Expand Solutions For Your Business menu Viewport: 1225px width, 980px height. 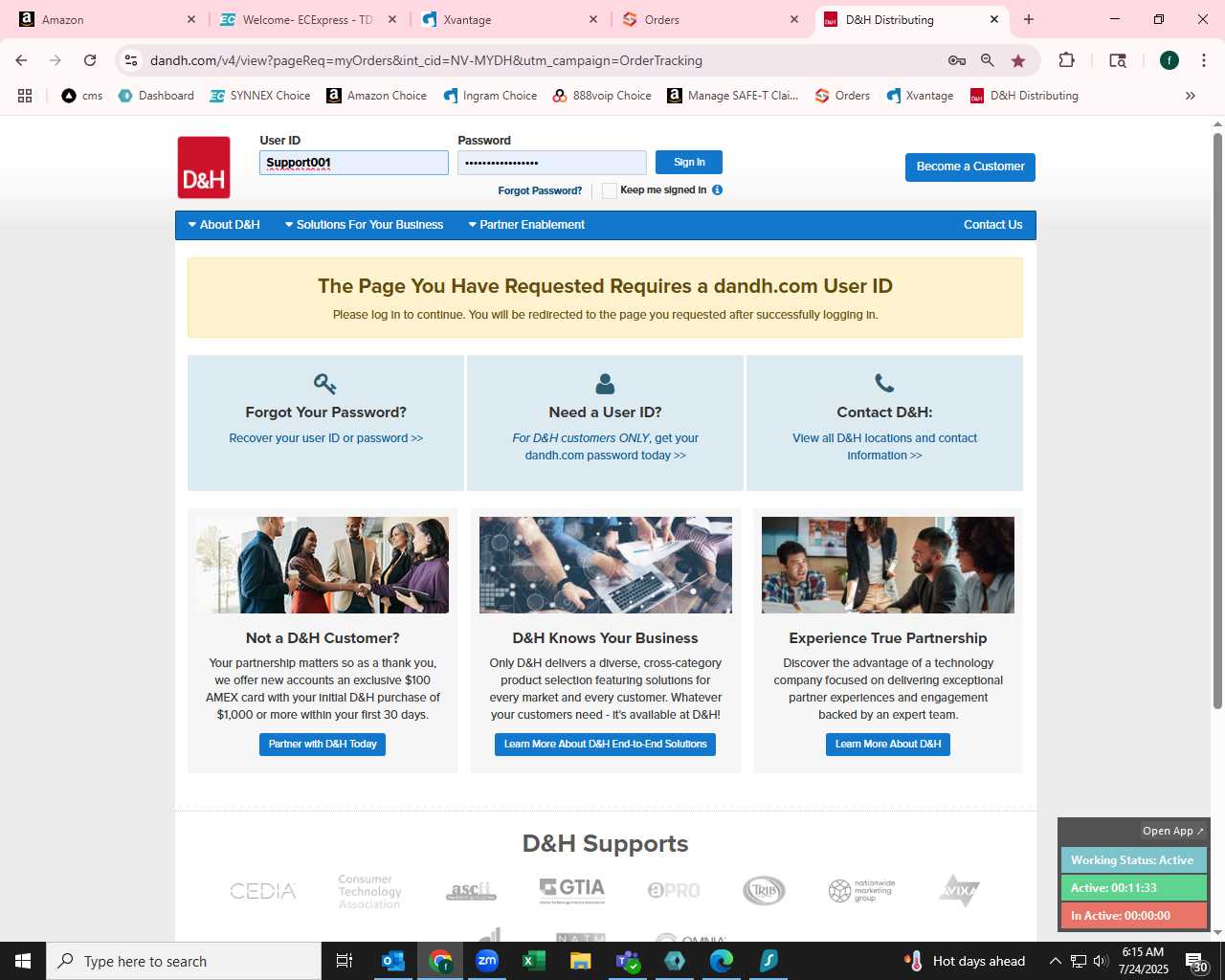(364, 225)
